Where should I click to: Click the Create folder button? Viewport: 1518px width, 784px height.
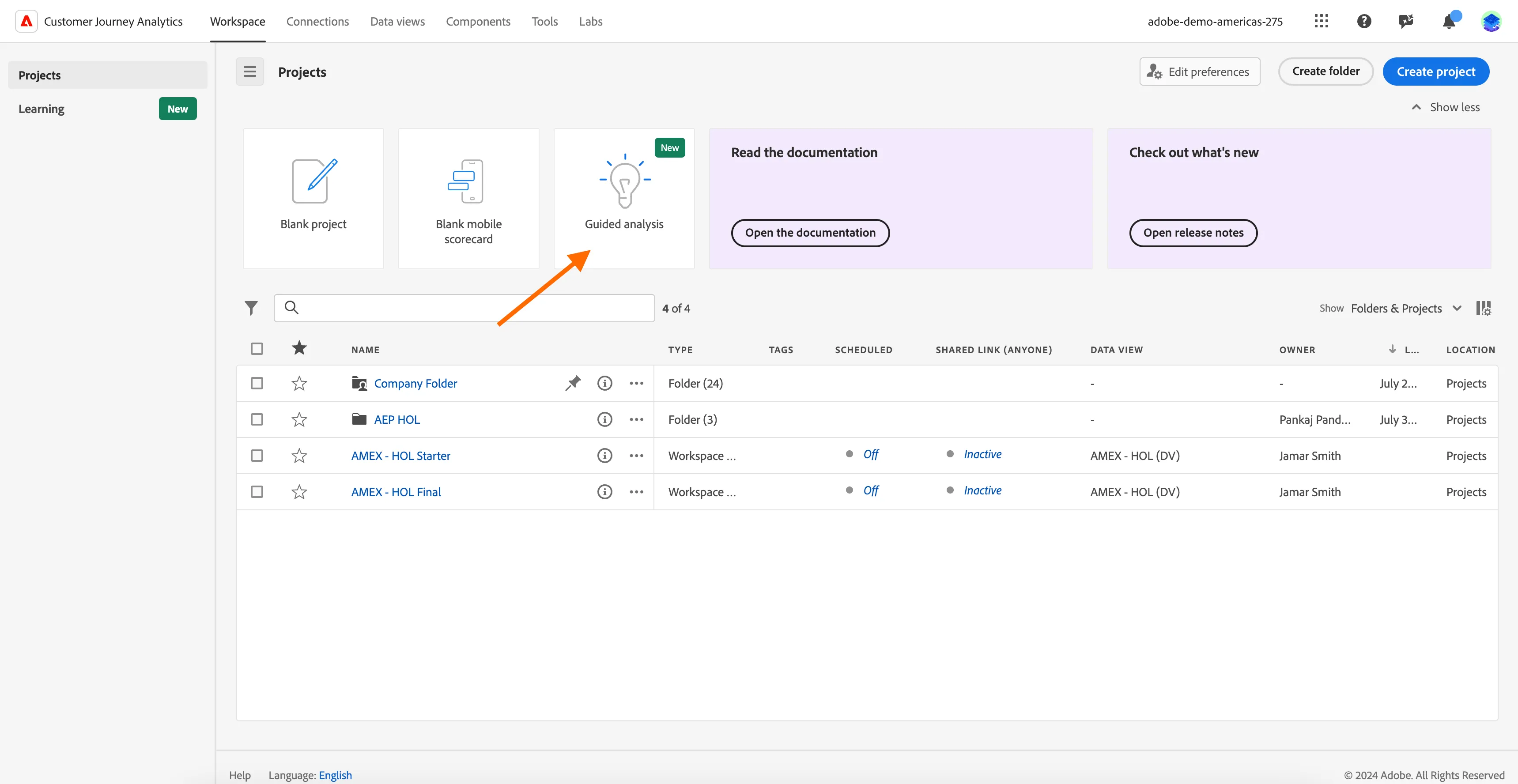[1325, 71]
